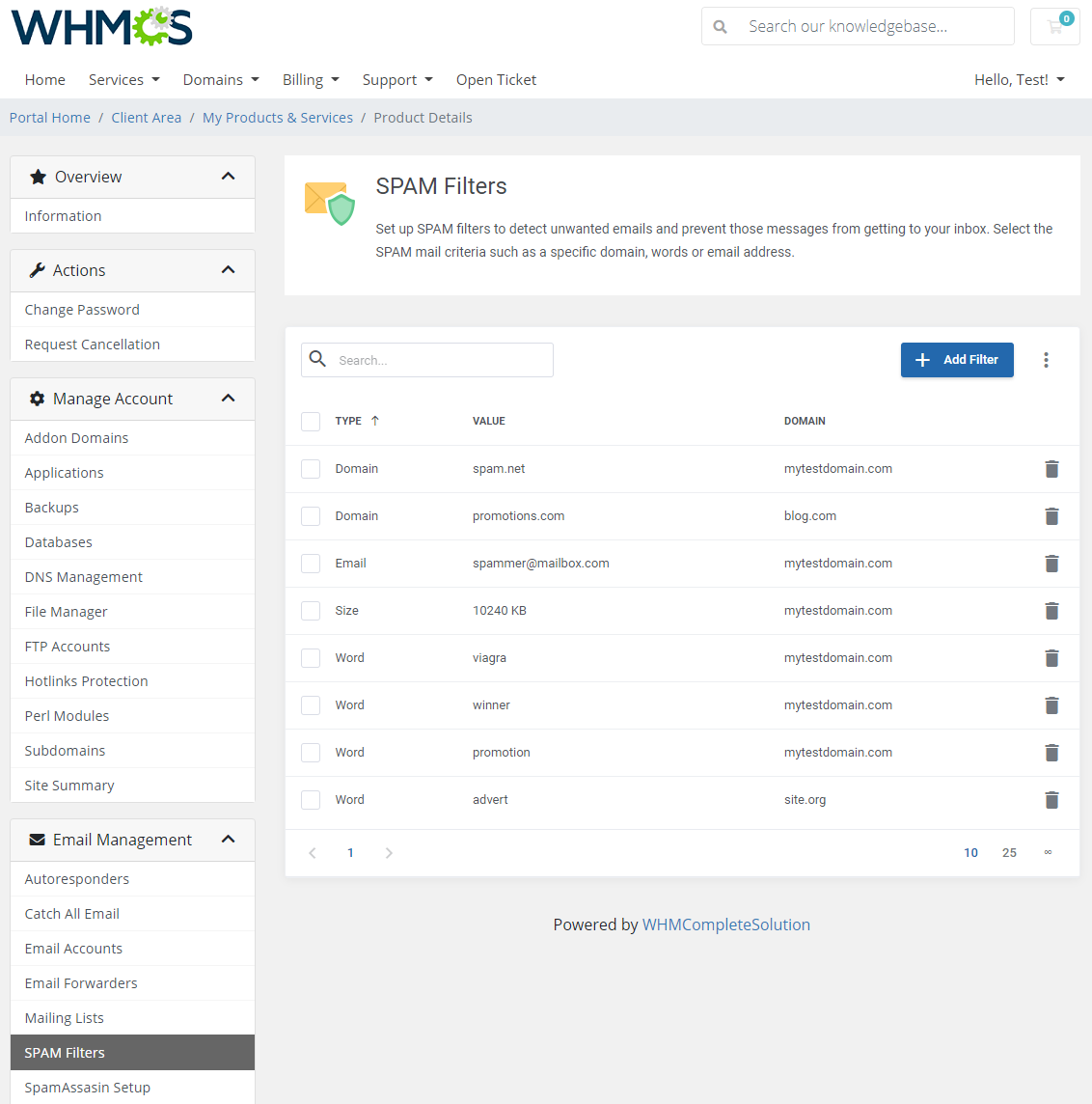Tick the viagra row checkbox
The height and width of the screenshot is (1104, 1092).
pyautogui.click(x=311, y=657)
